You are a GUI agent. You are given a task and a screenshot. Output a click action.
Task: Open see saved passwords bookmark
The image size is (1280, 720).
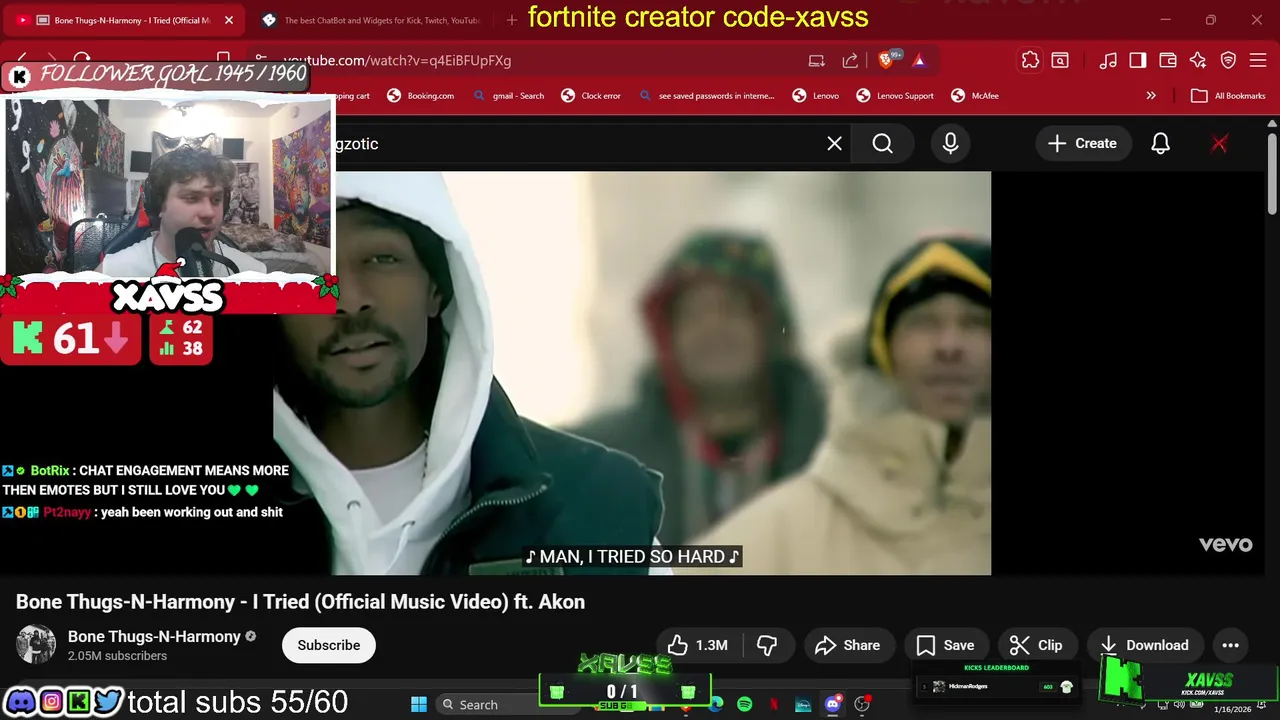tap(706, 96)
